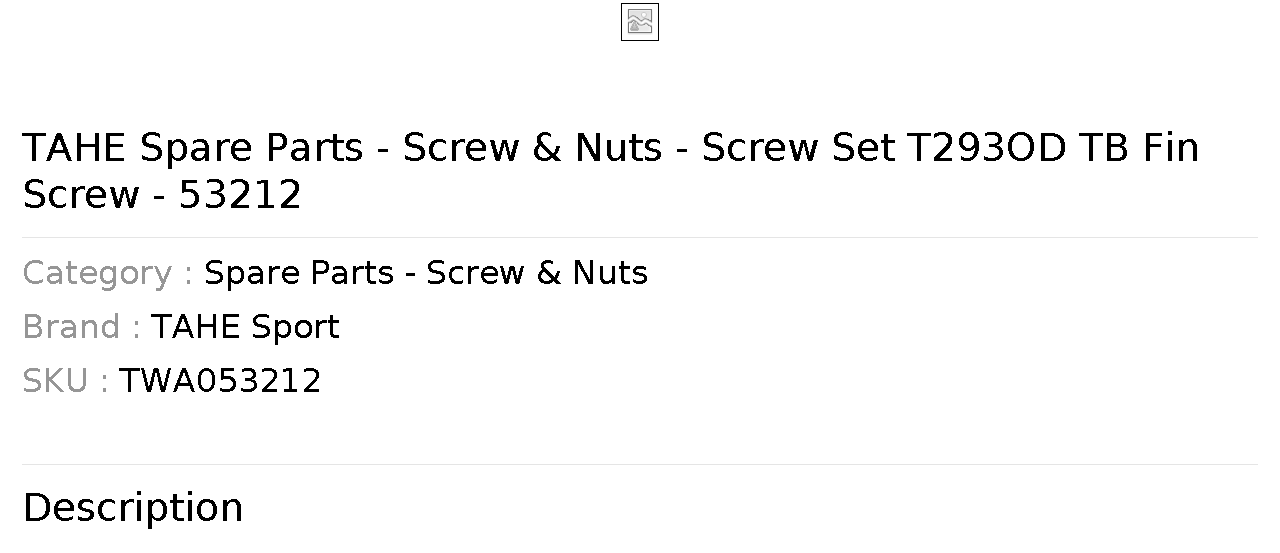Click the ampersand in the product title
Viewport: 1280px width, 553px height.
548,148
